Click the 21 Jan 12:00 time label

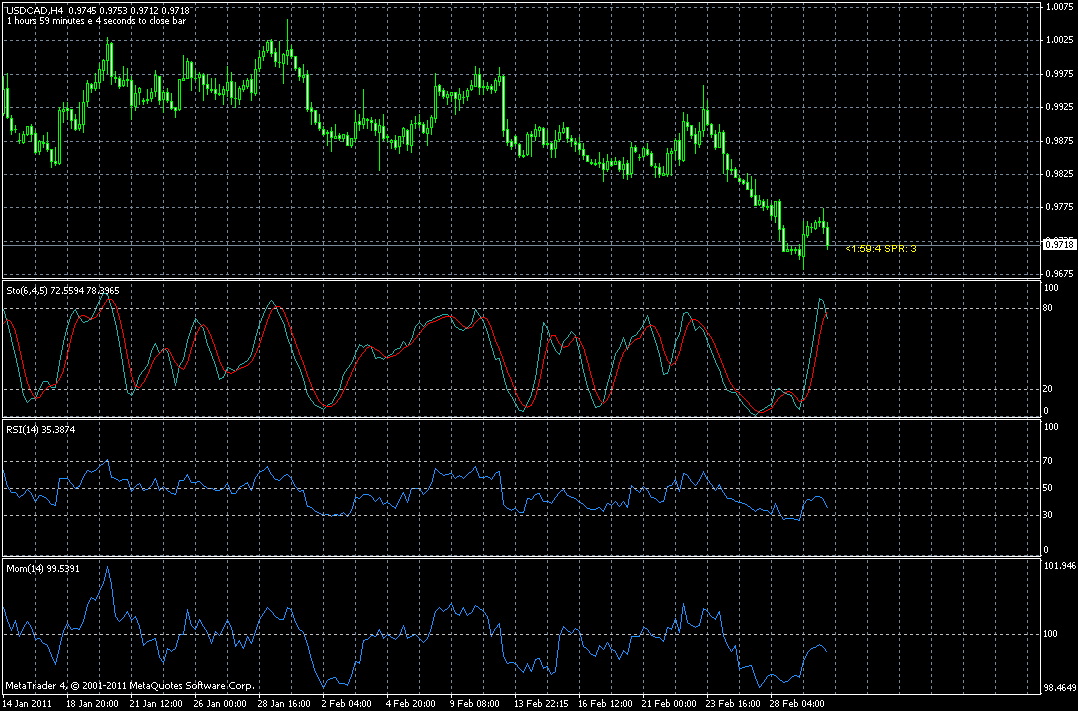click(x=157, y=704)
